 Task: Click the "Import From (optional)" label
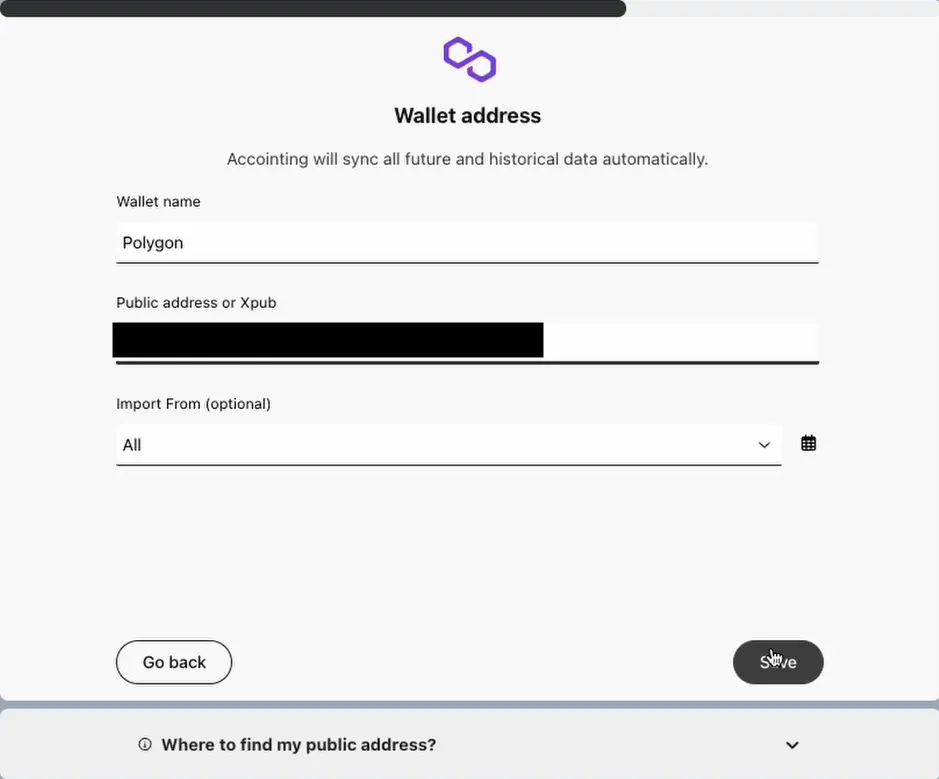click(x=193, y=404)
